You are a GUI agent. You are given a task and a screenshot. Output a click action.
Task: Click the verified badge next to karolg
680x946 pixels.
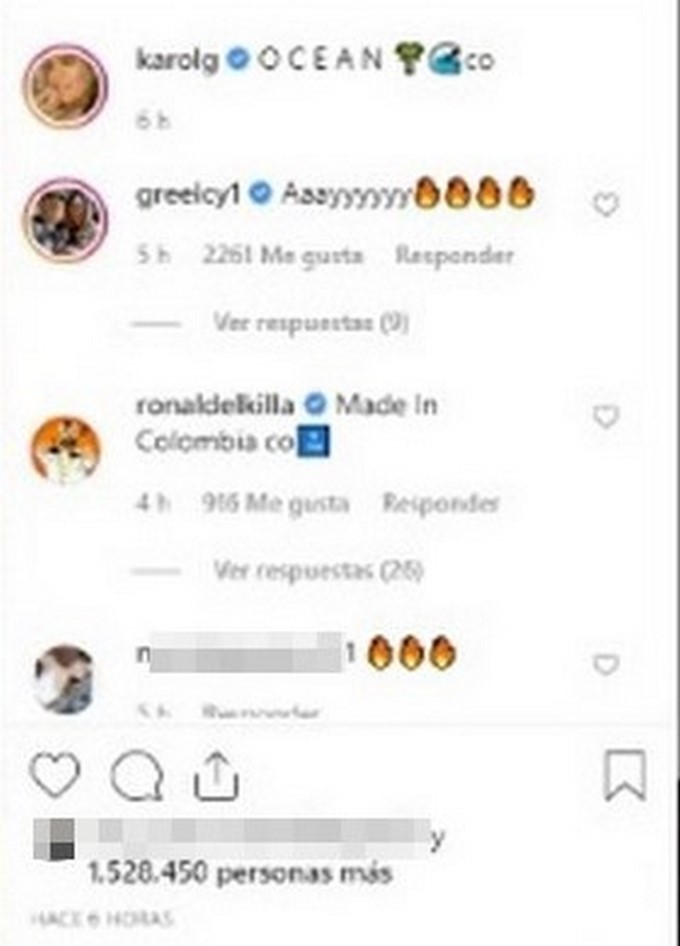coord(239,59)
